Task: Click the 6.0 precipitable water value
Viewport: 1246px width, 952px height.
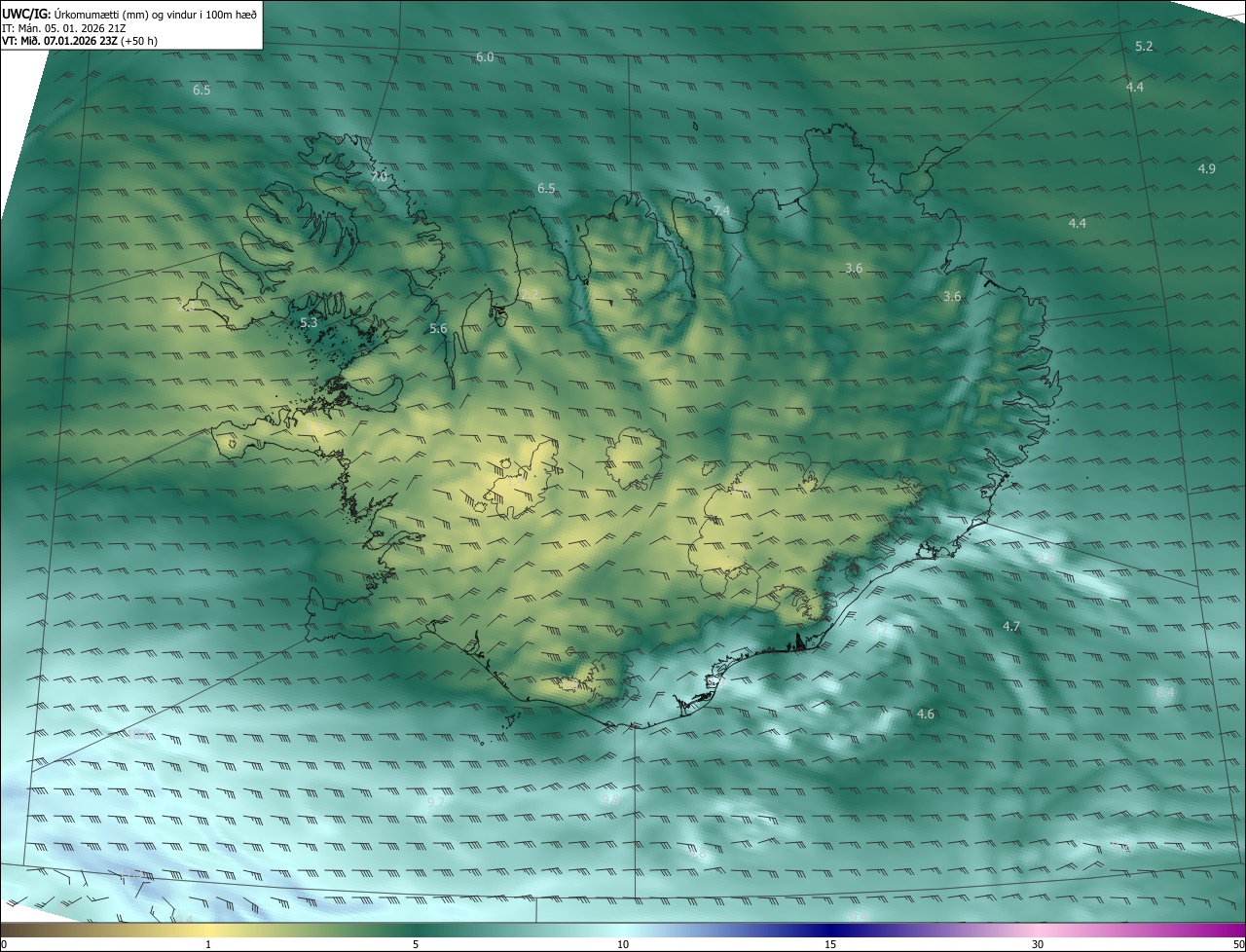Action: (485, 57)
